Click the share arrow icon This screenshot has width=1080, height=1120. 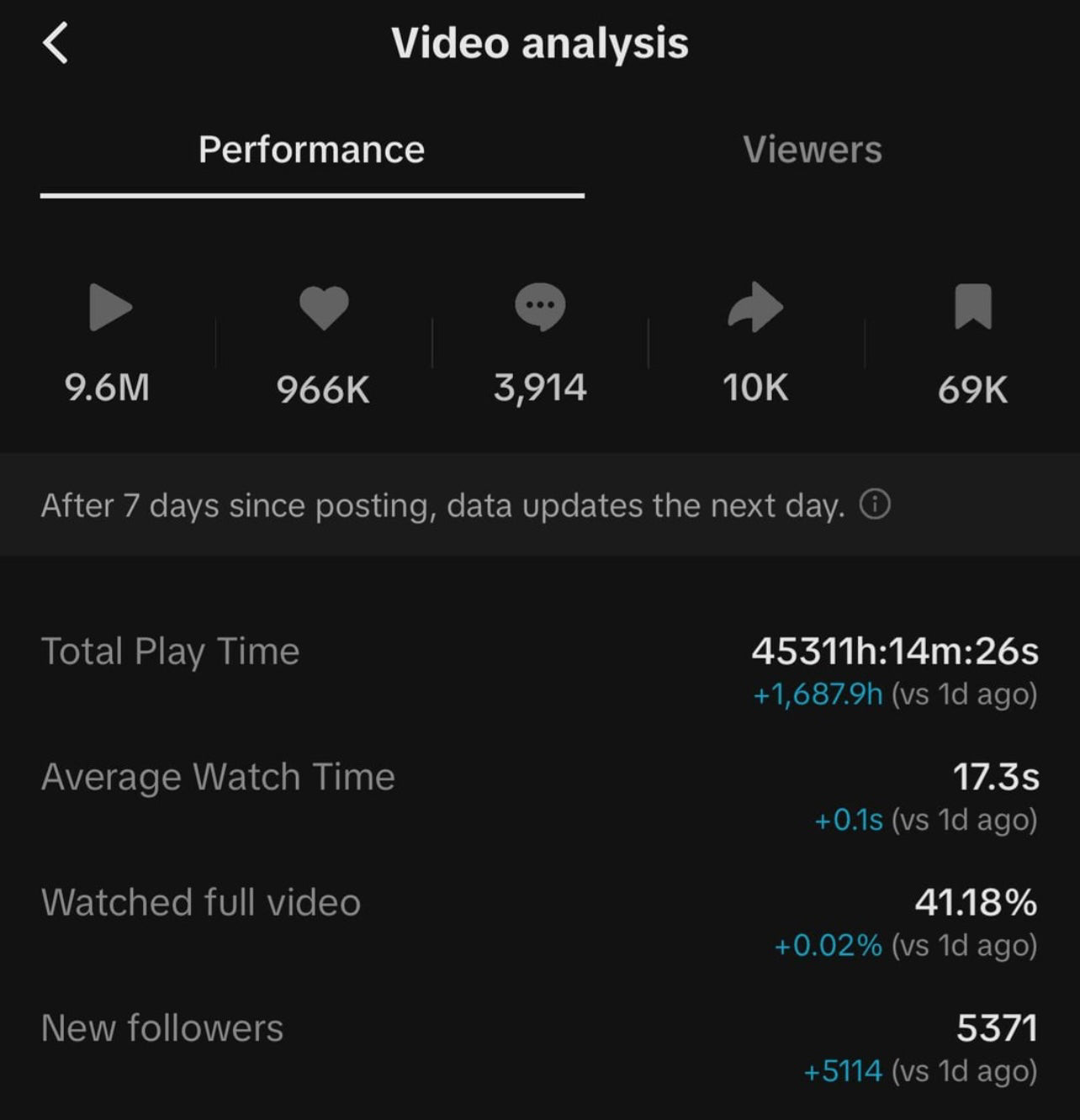[754, 307]
